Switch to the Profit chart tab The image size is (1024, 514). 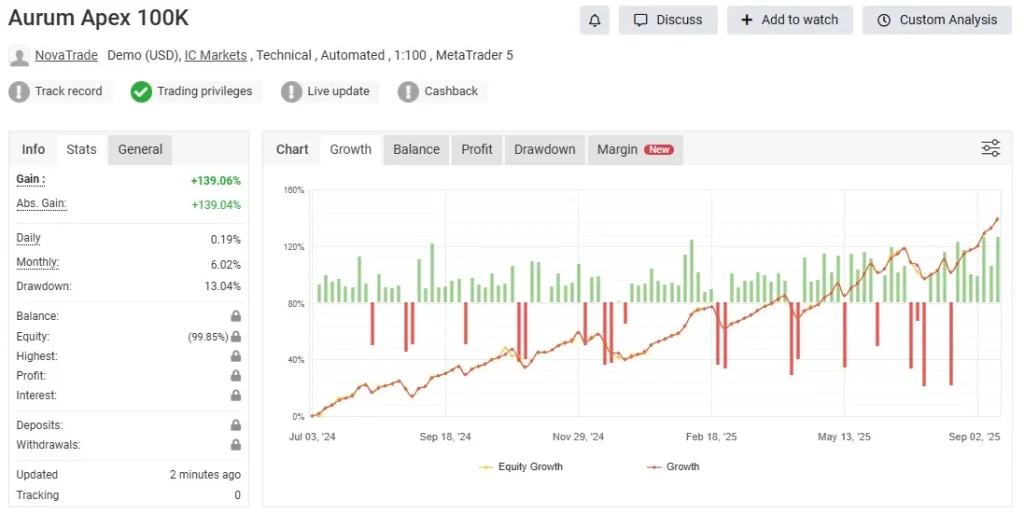477,150
